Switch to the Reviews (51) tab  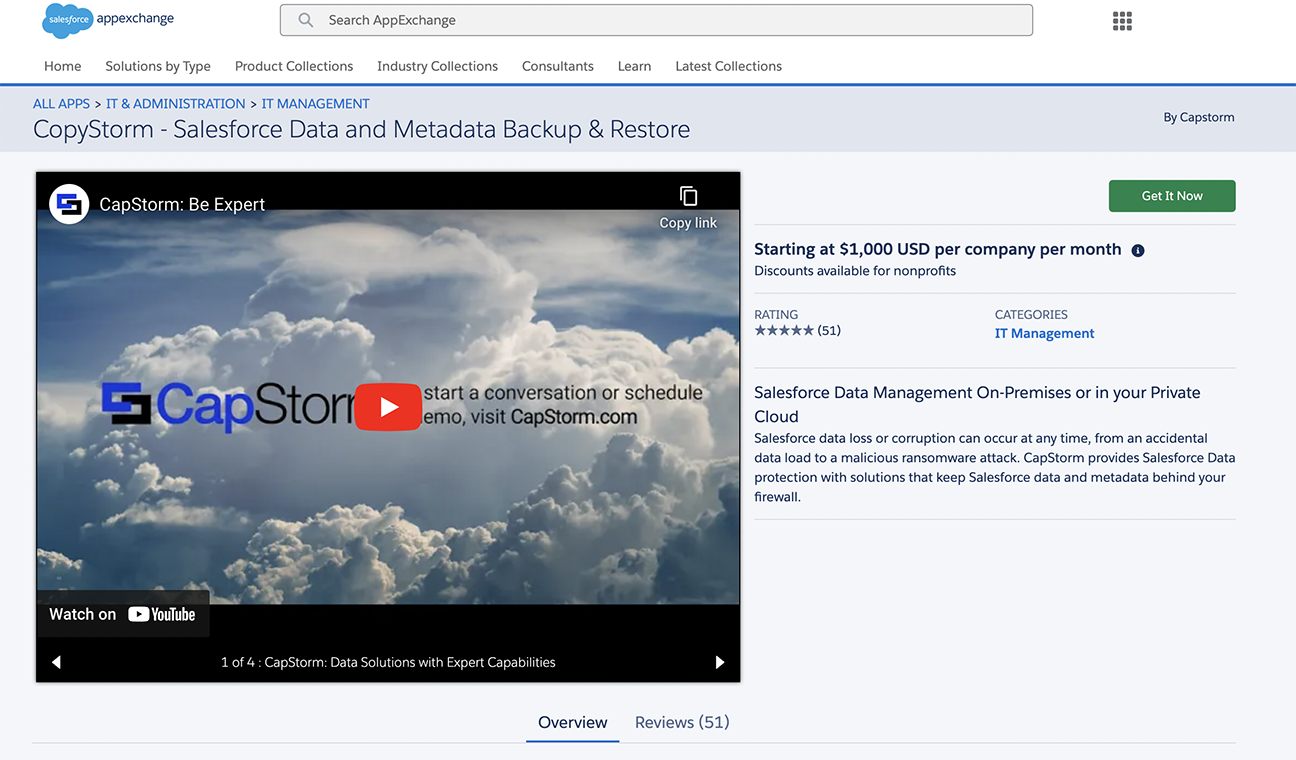point(682,722)
